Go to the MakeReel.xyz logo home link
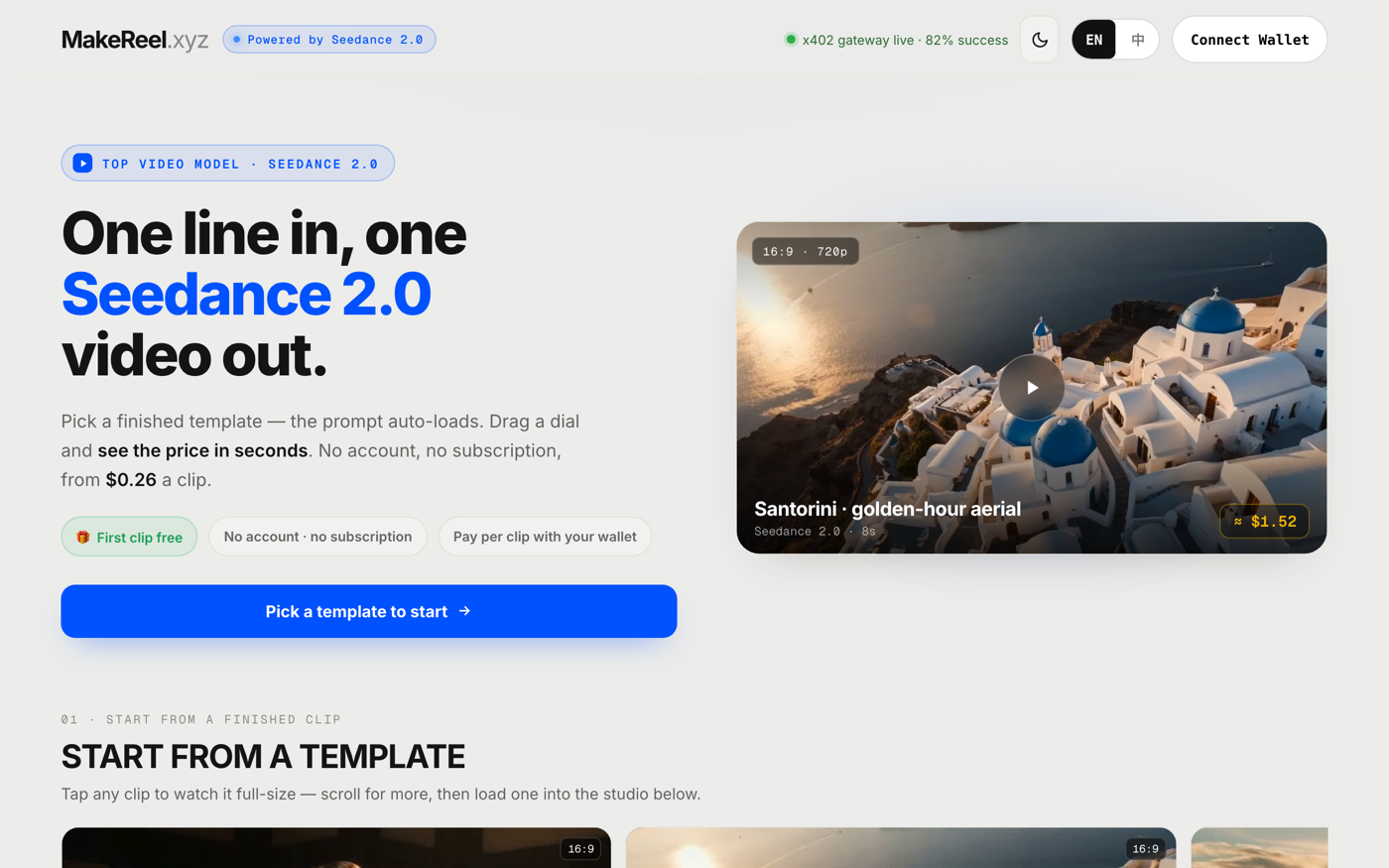1389x868 pixels. pos(135,40)
